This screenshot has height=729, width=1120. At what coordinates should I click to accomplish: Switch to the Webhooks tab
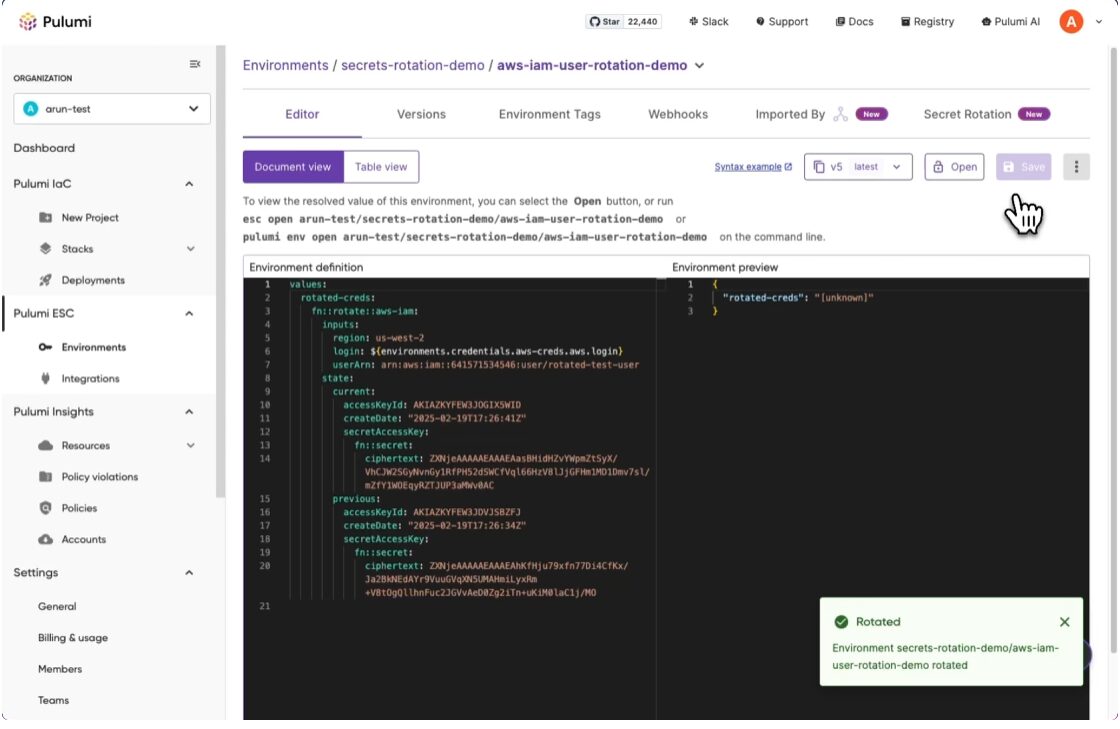[678, 114]
